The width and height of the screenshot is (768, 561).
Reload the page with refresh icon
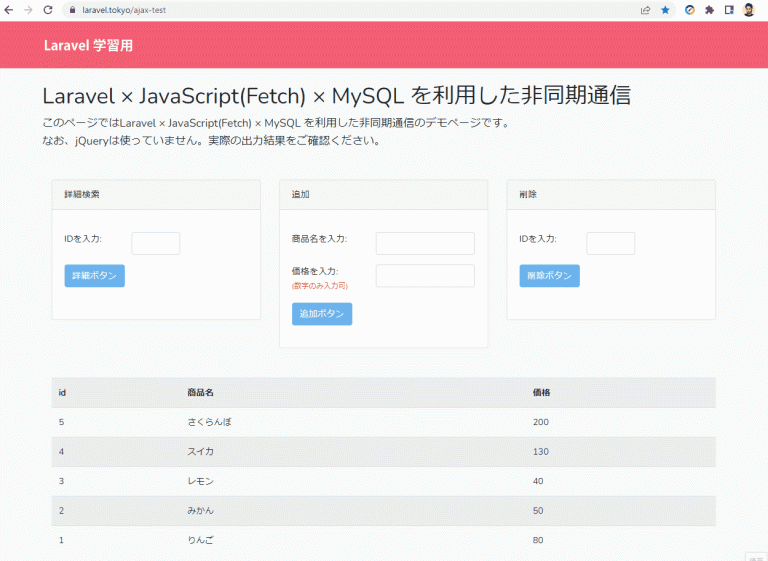(x=46, y=9)
